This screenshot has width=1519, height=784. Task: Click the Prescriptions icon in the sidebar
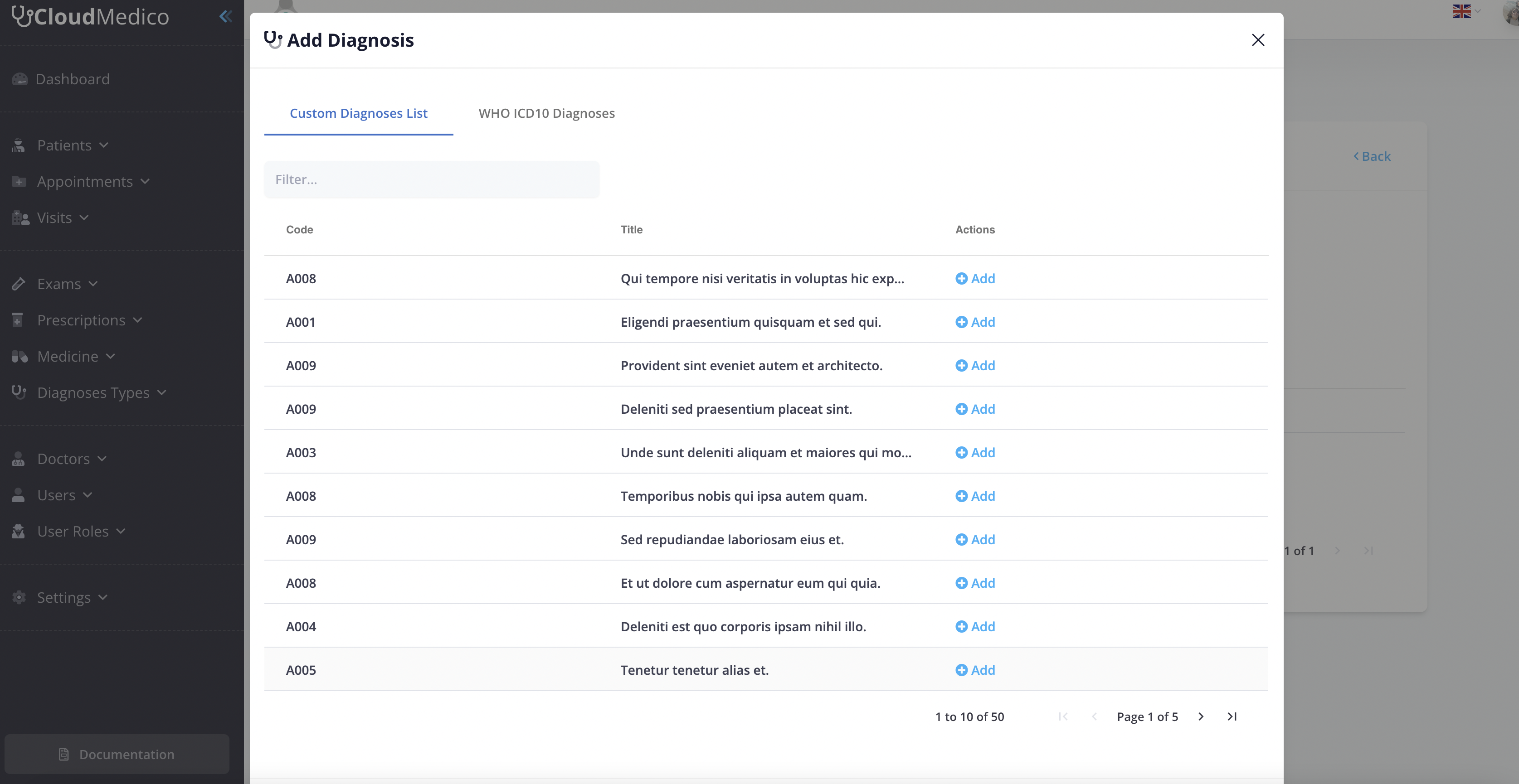coord(18,320)
